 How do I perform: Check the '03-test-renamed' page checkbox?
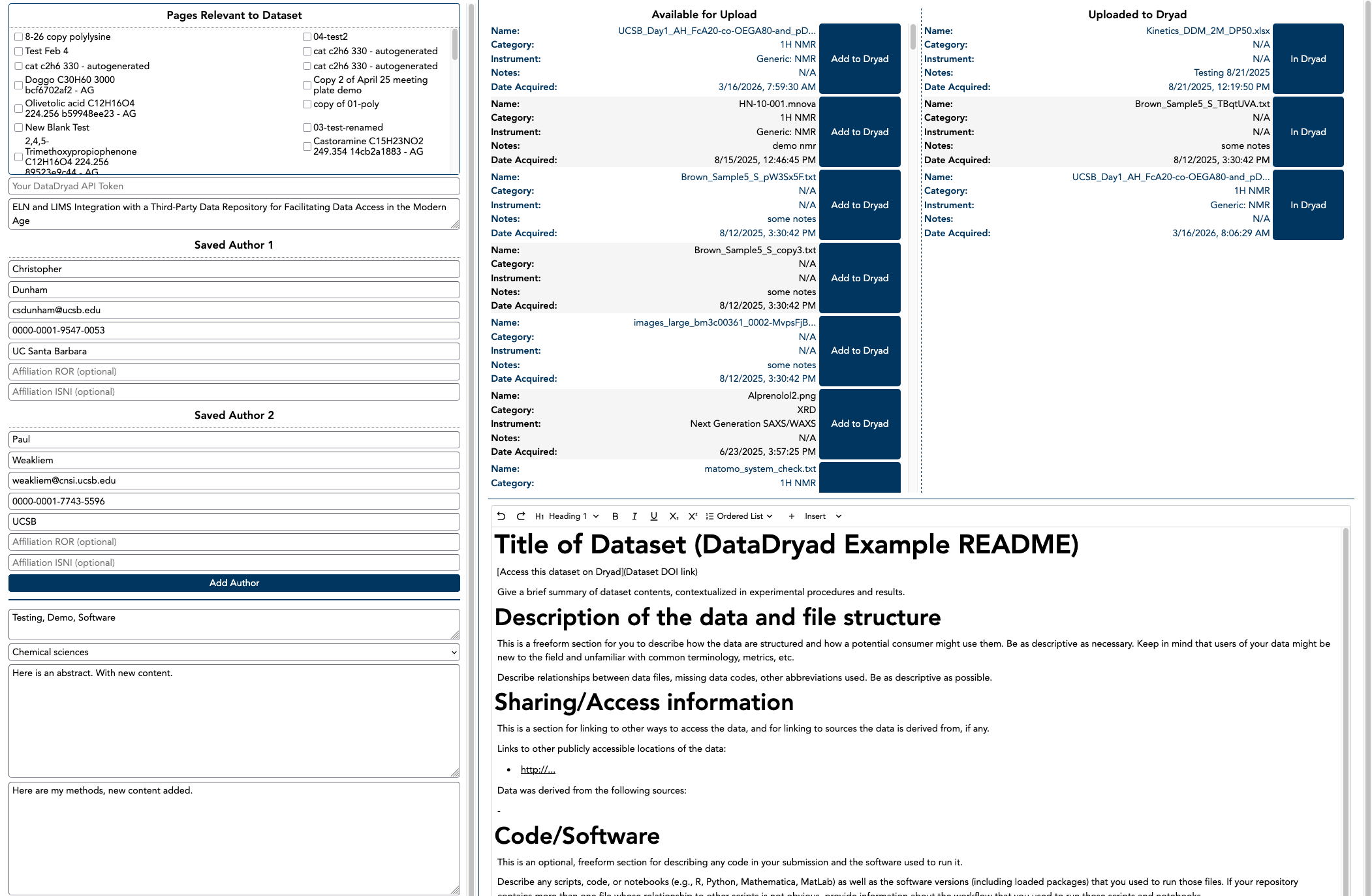(307, 128)
